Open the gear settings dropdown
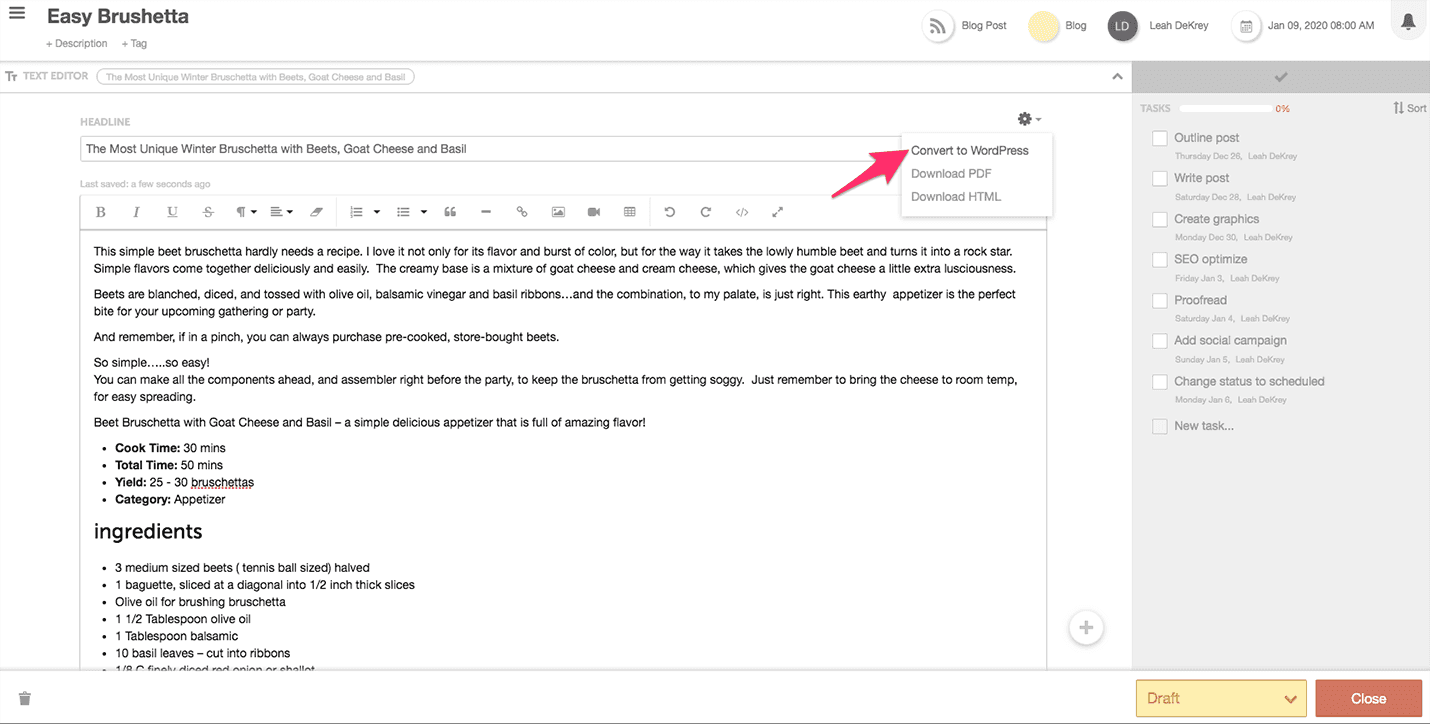 click(x=1029, y=119)
